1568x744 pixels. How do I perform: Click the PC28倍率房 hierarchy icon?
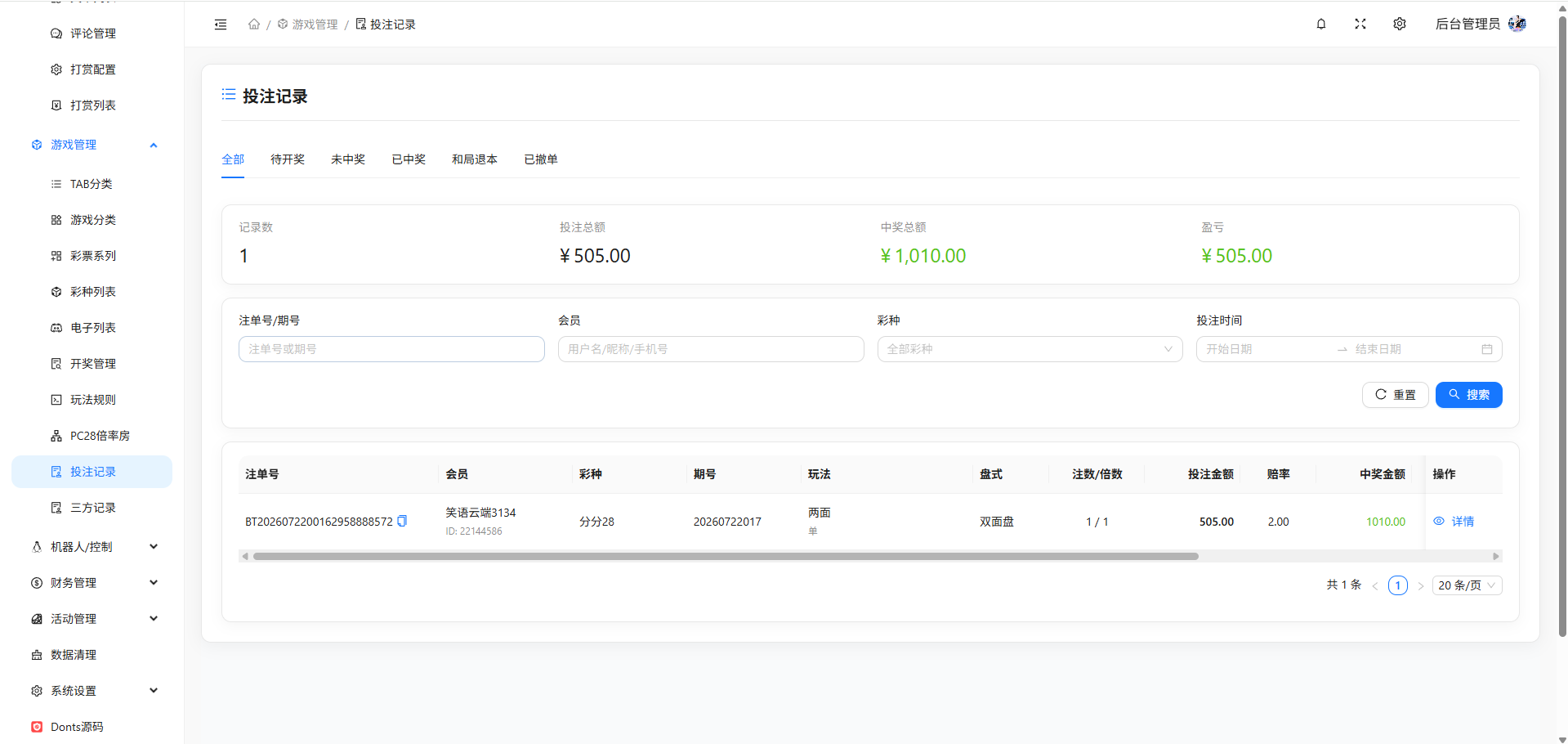(56, 436)
